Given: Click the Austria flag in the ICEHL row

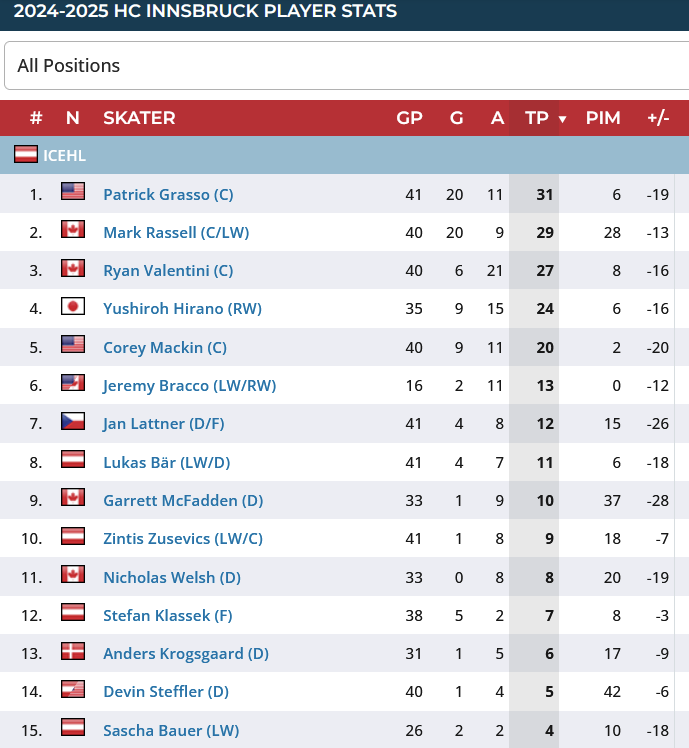Looking at the screenshot, I should click(x=26, y=155).
